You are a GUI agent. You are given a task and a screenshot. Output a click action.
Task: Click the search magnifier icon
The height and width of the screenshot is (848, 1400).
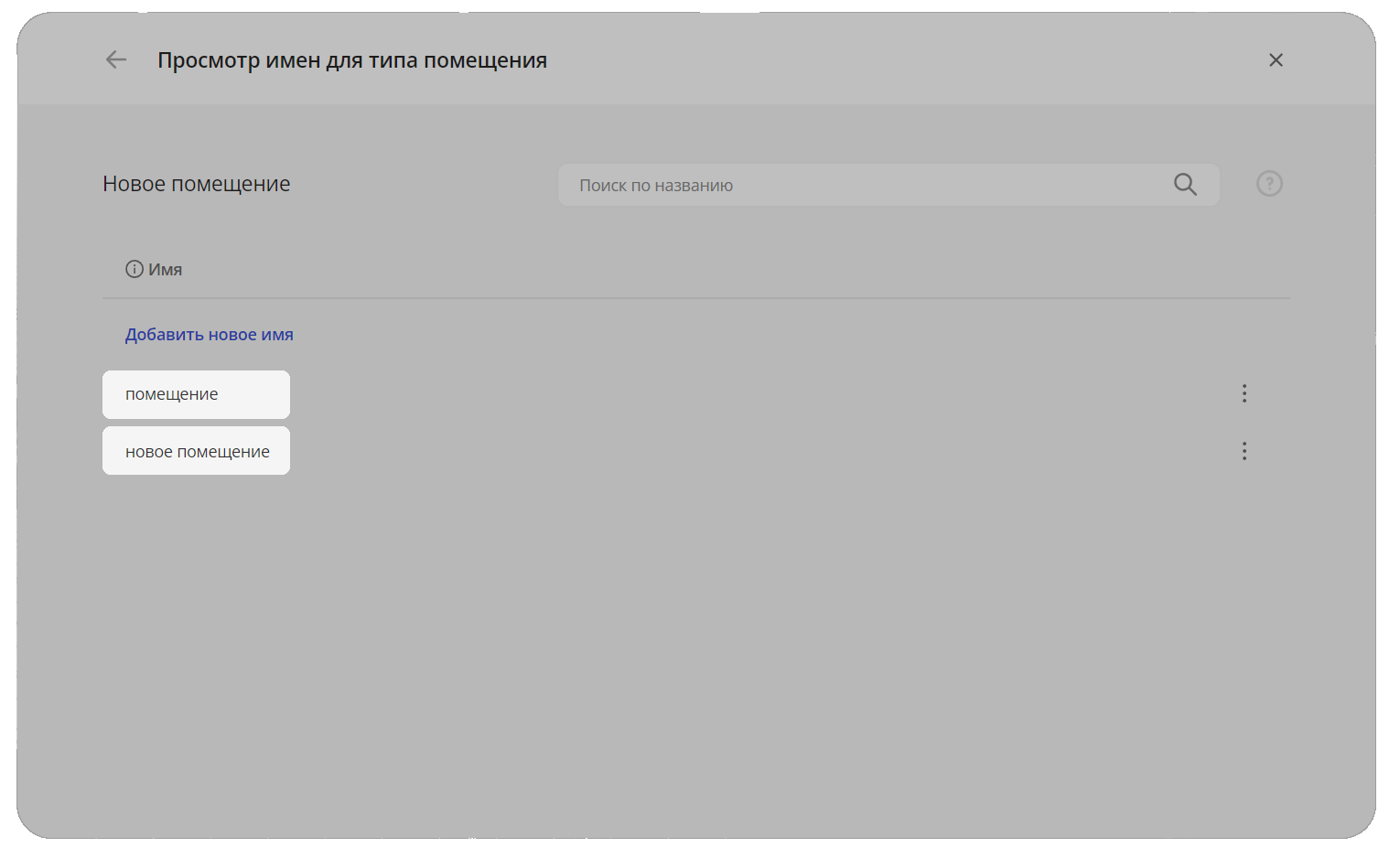pos(1185,185)
